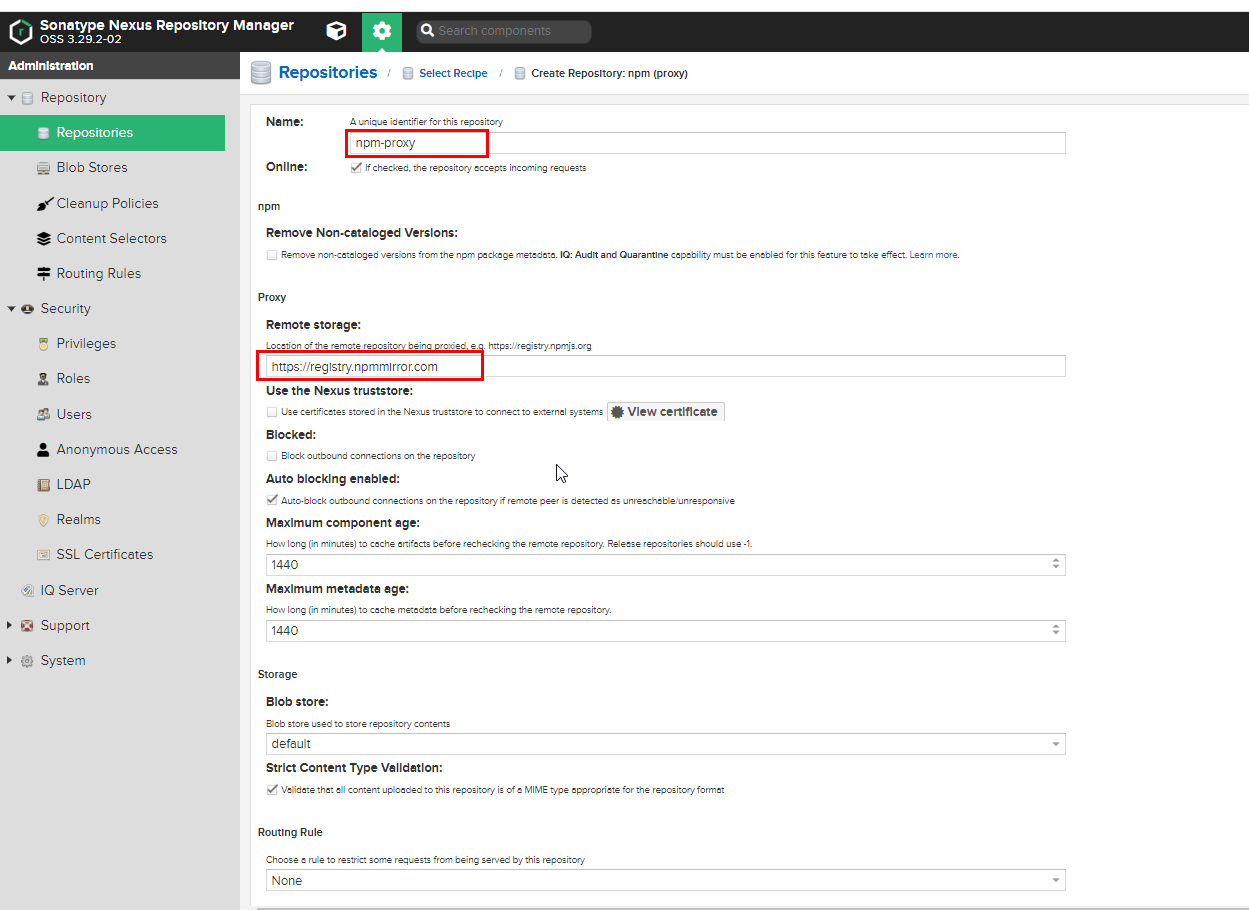Click the Select Recipe breadcrumb icon
The width and height of the screenshot is (1249, 910).
[408, 73]
